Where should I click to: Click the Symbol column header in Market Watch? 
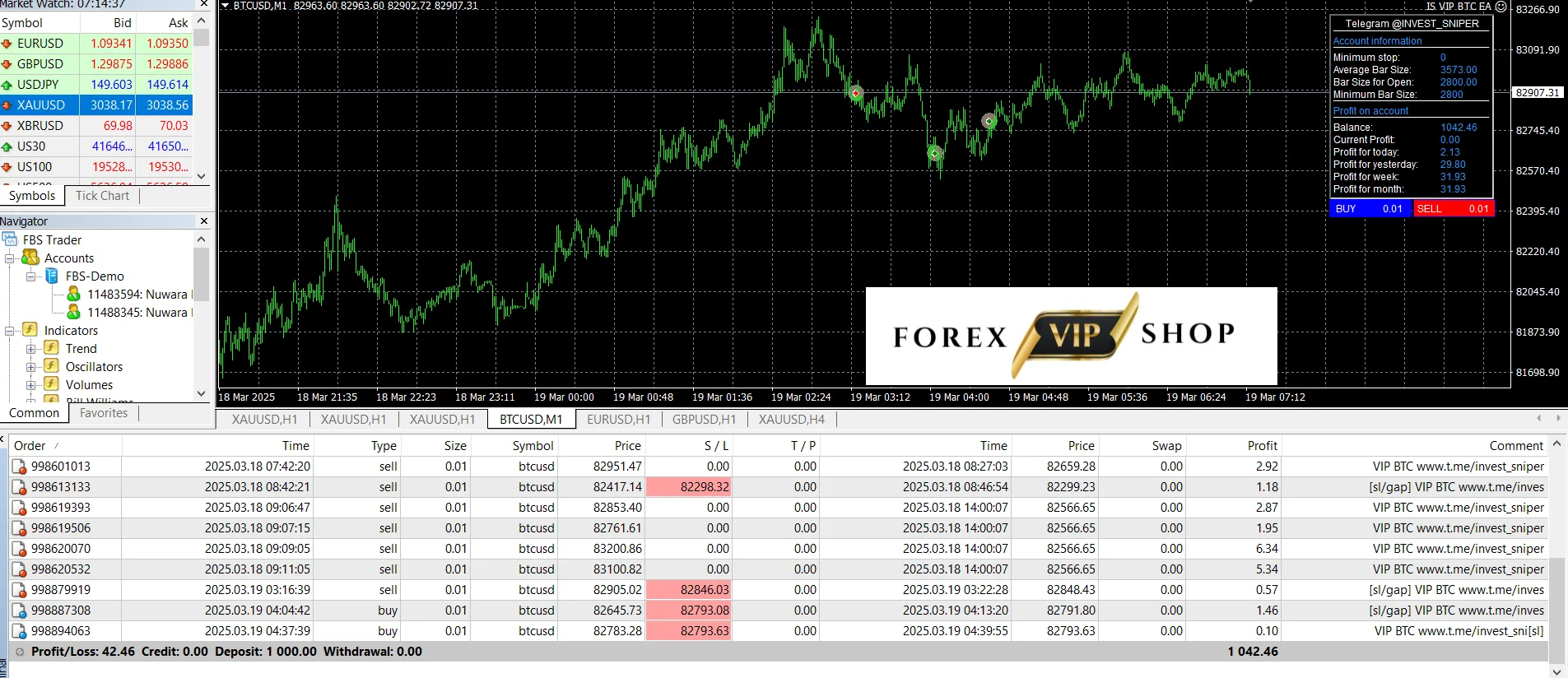tap(40, 23)
